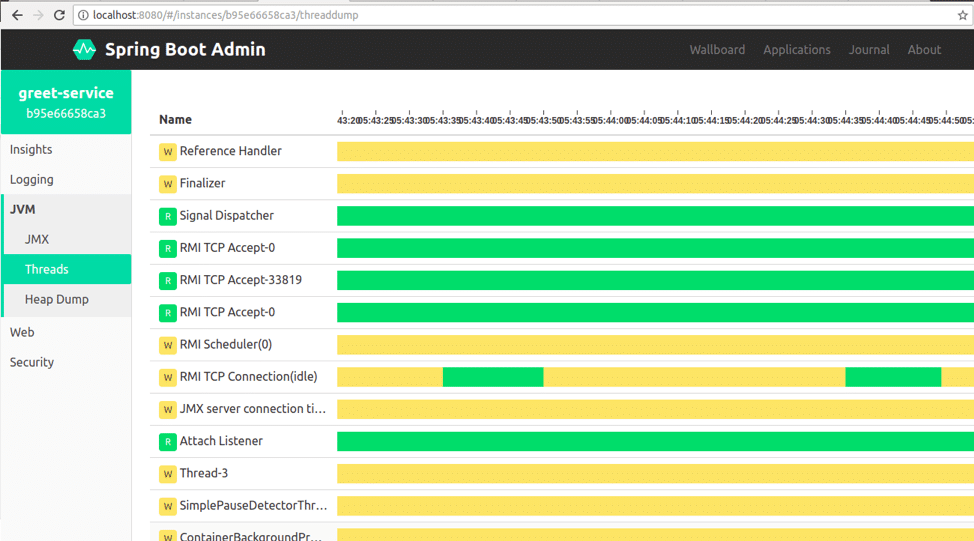The width and height of the screenshot is (974, 541).
Task: Open the Wallboard page
Action: pos(716,50)
